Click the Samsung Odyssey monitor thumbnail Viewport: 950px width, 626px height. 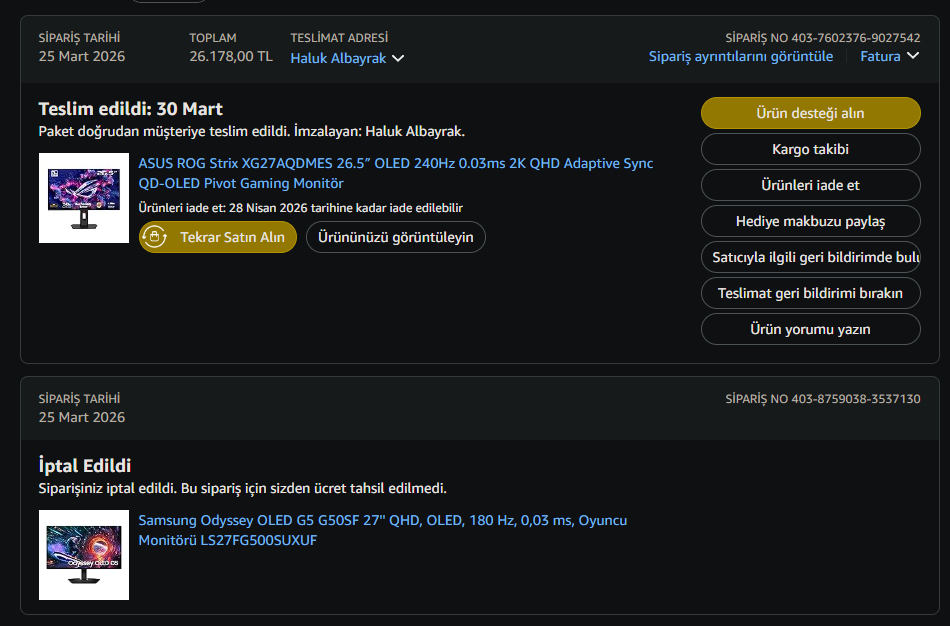(x=84, y=555)
